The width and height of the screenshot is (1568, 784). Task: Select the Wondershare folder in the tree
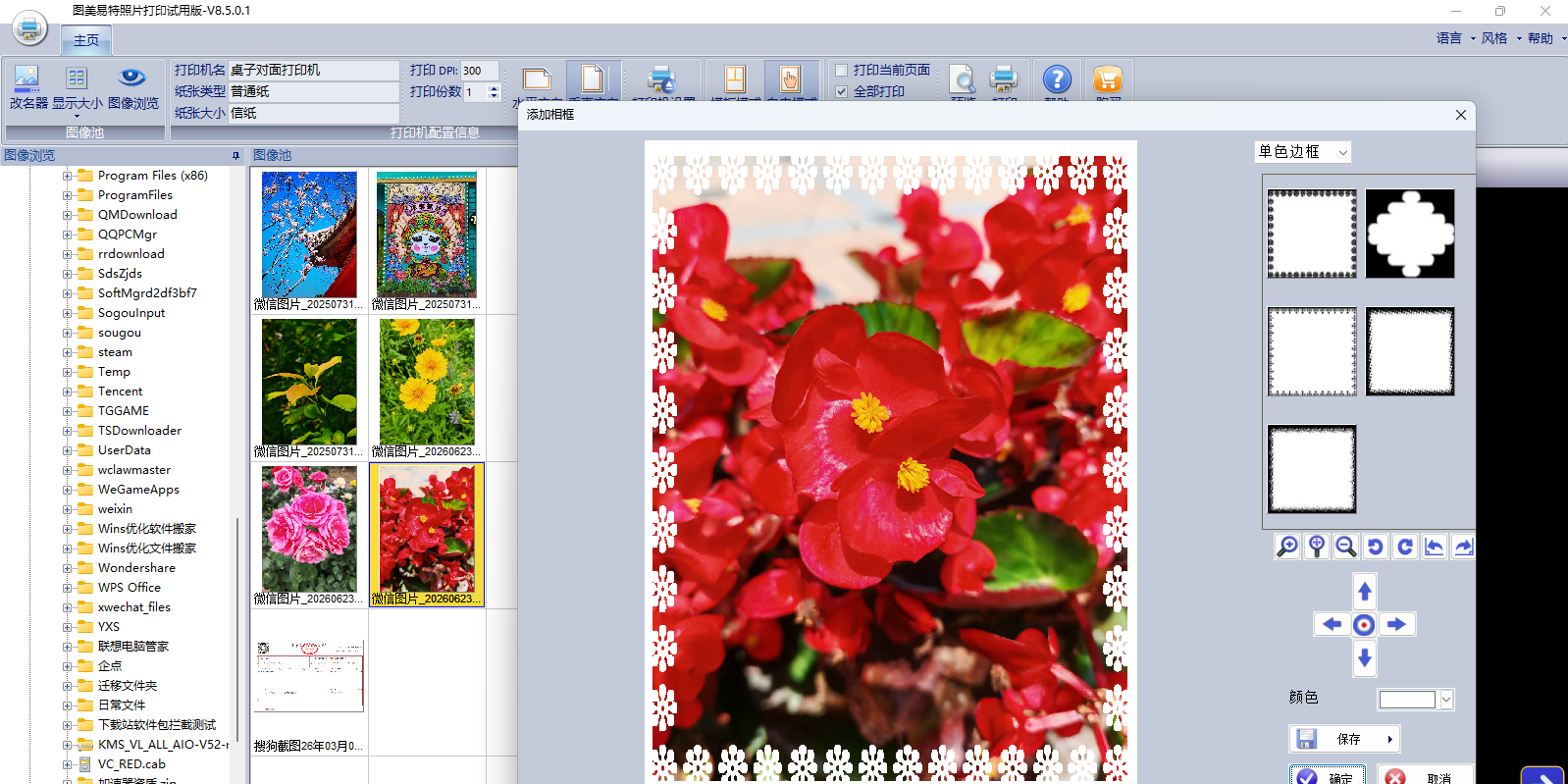click(x=136, y=568)
